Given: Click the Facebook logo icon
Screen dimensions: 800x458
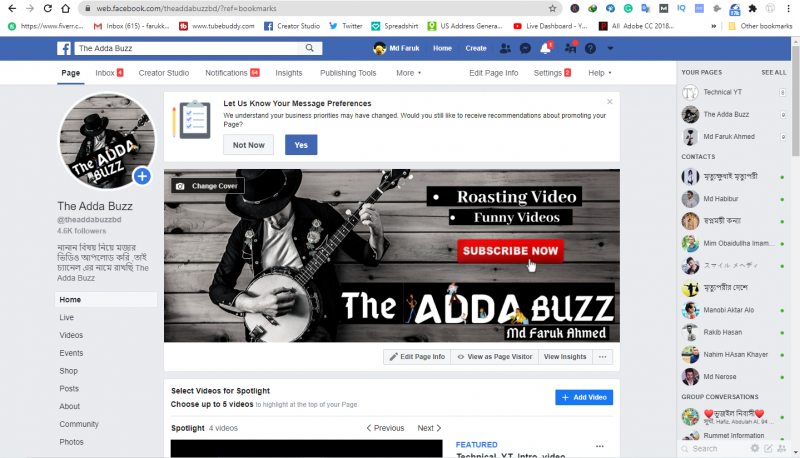Looking at the screenshot, I should point(64,48).
